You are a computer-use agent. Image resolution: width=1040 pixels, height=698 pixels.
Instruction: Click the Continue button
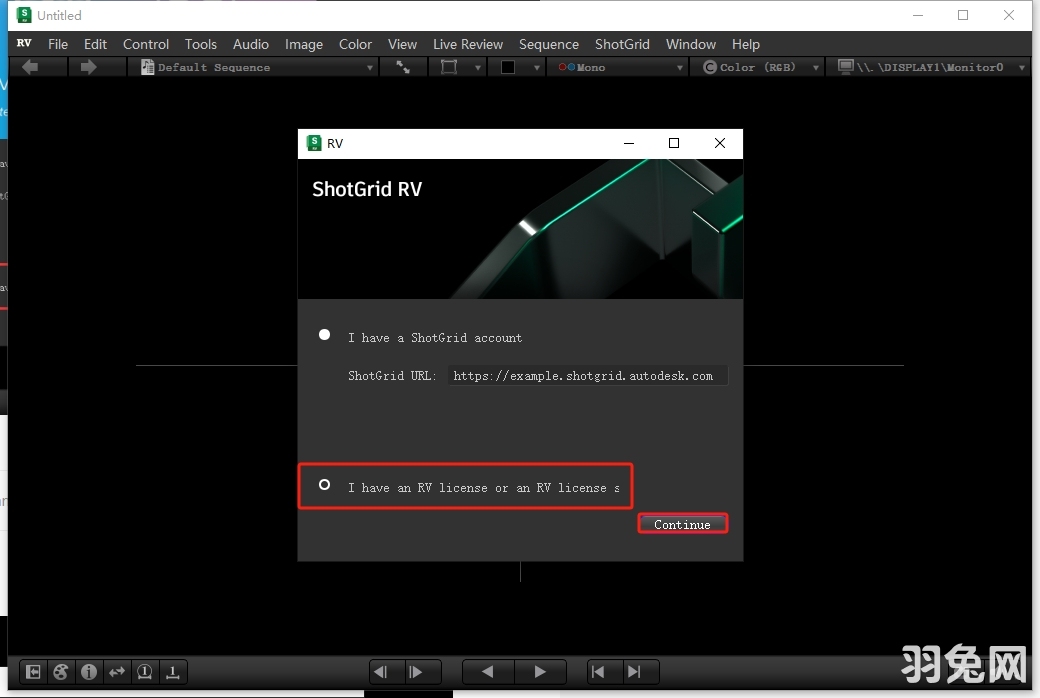[x=682, y=523]
